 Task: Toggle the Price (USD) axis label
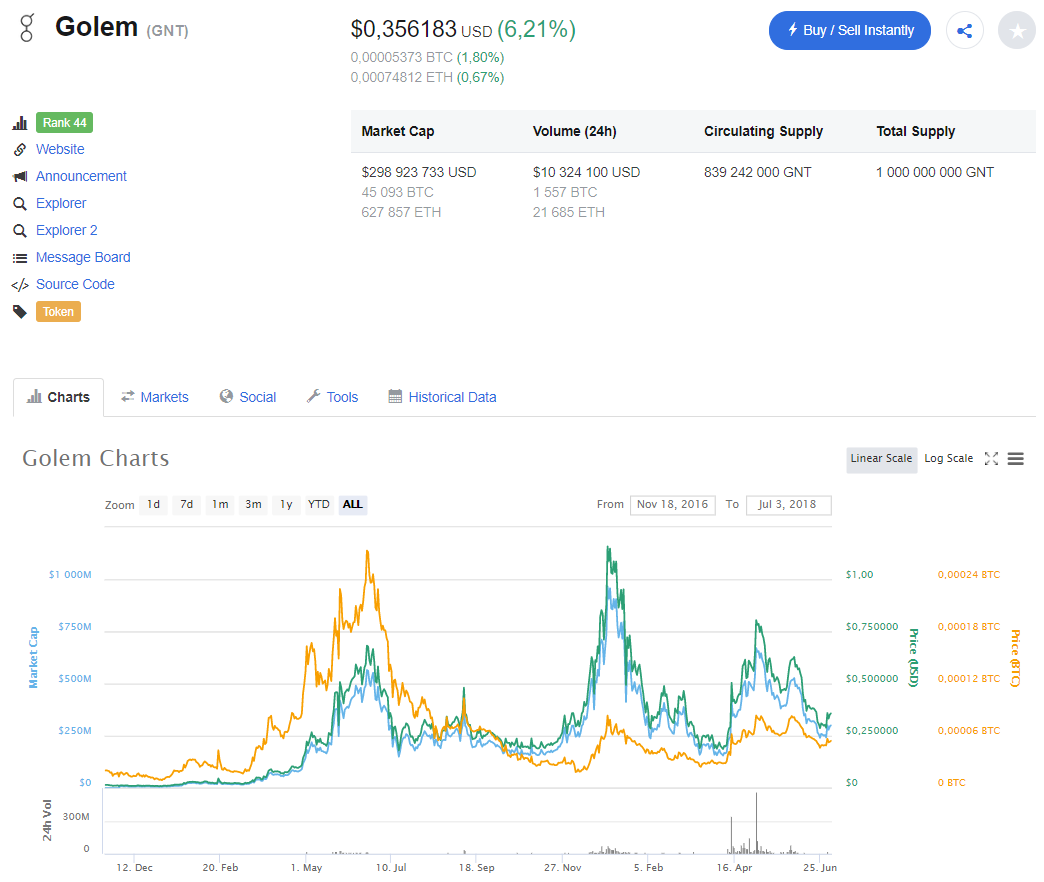click(914, 658)
